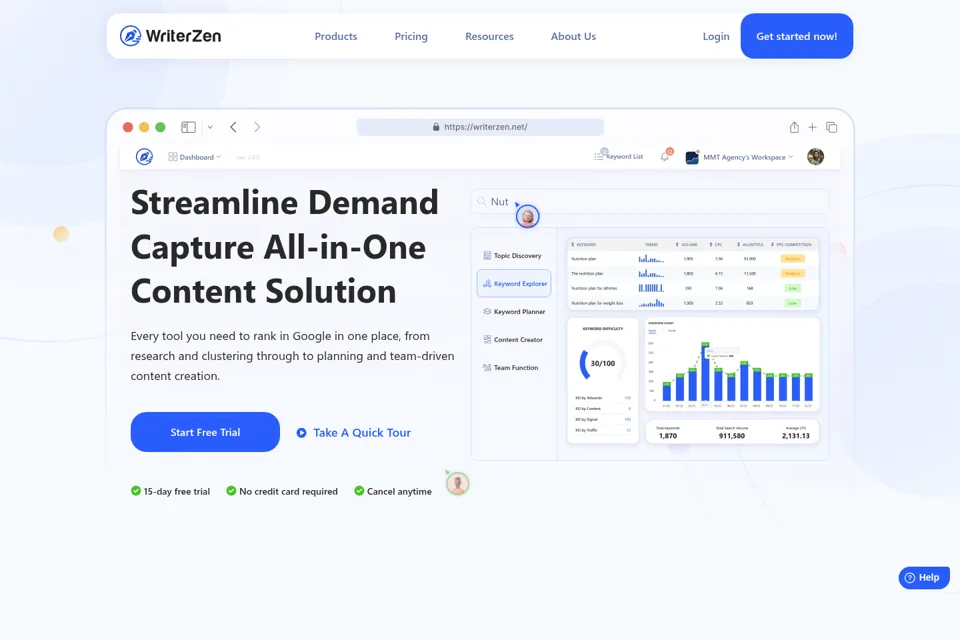Viewport: 960px width, 640px height.
Task: Click the No credit card required text
Action: coord(288,491)
